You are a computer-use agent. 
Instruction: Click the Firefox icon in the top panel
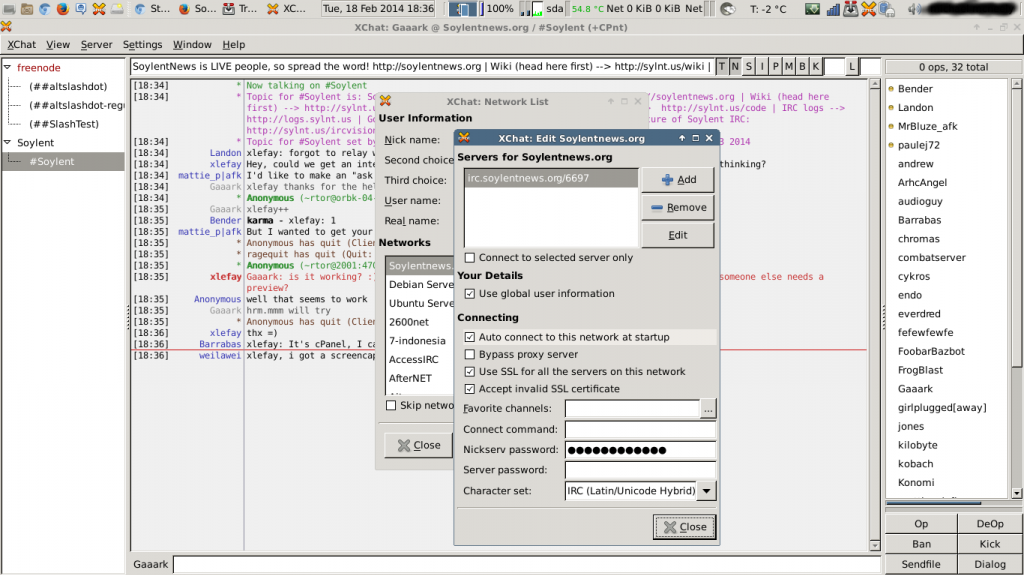63,9
